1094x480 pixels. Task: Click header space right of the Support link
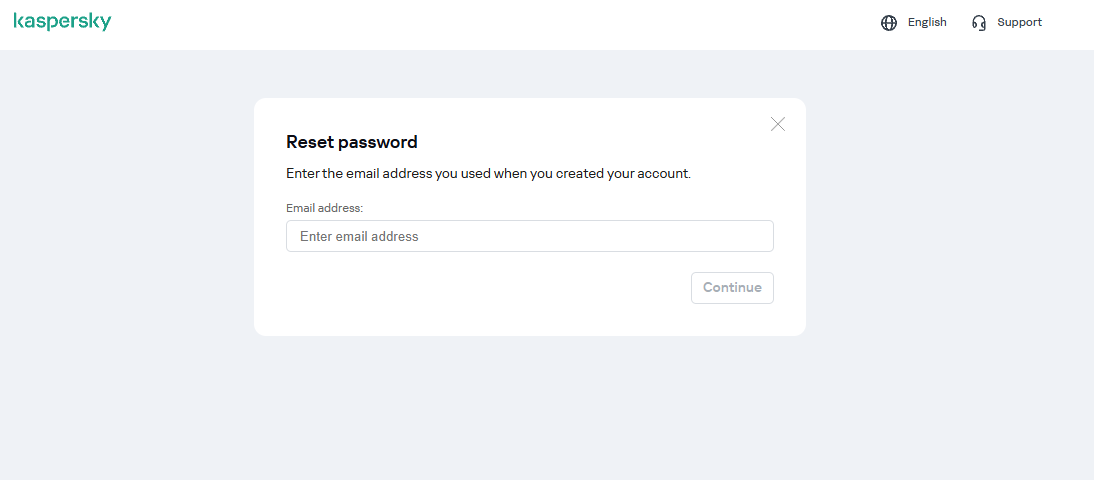[1070, 24]
